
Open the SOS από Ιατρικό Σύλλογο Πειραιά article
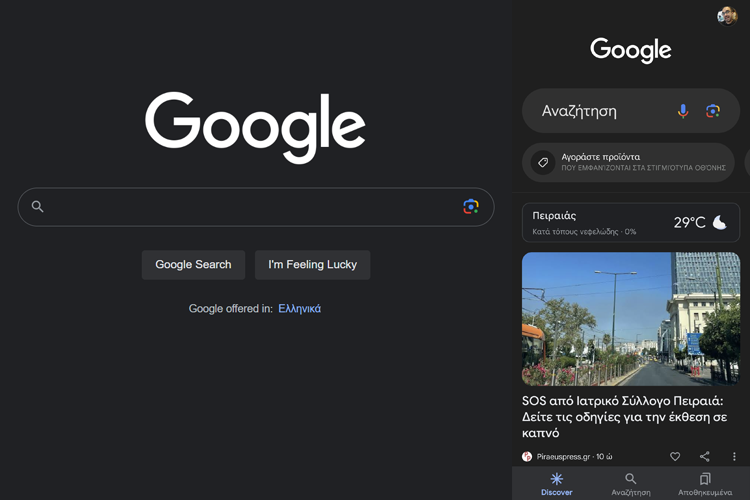[x=624, y=417]
